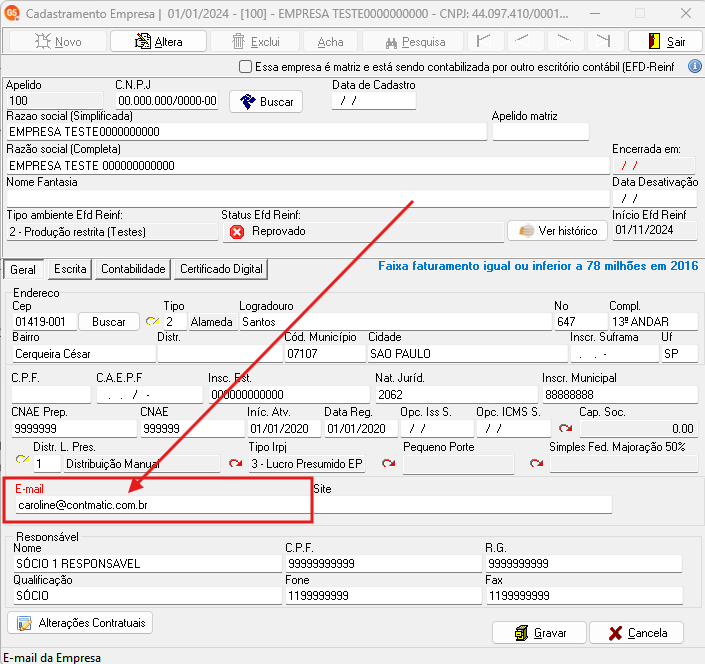Click the Cep field 01419-001

point(44,322)
